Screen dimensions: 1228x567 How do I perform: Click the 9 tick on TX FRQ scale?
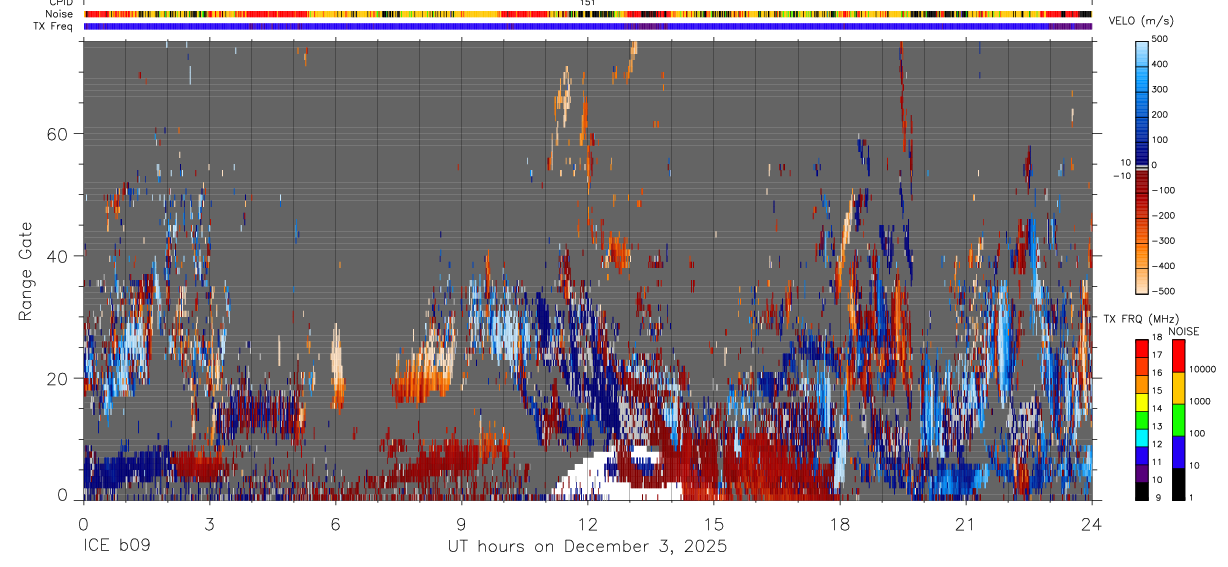tap(1158, 497)
